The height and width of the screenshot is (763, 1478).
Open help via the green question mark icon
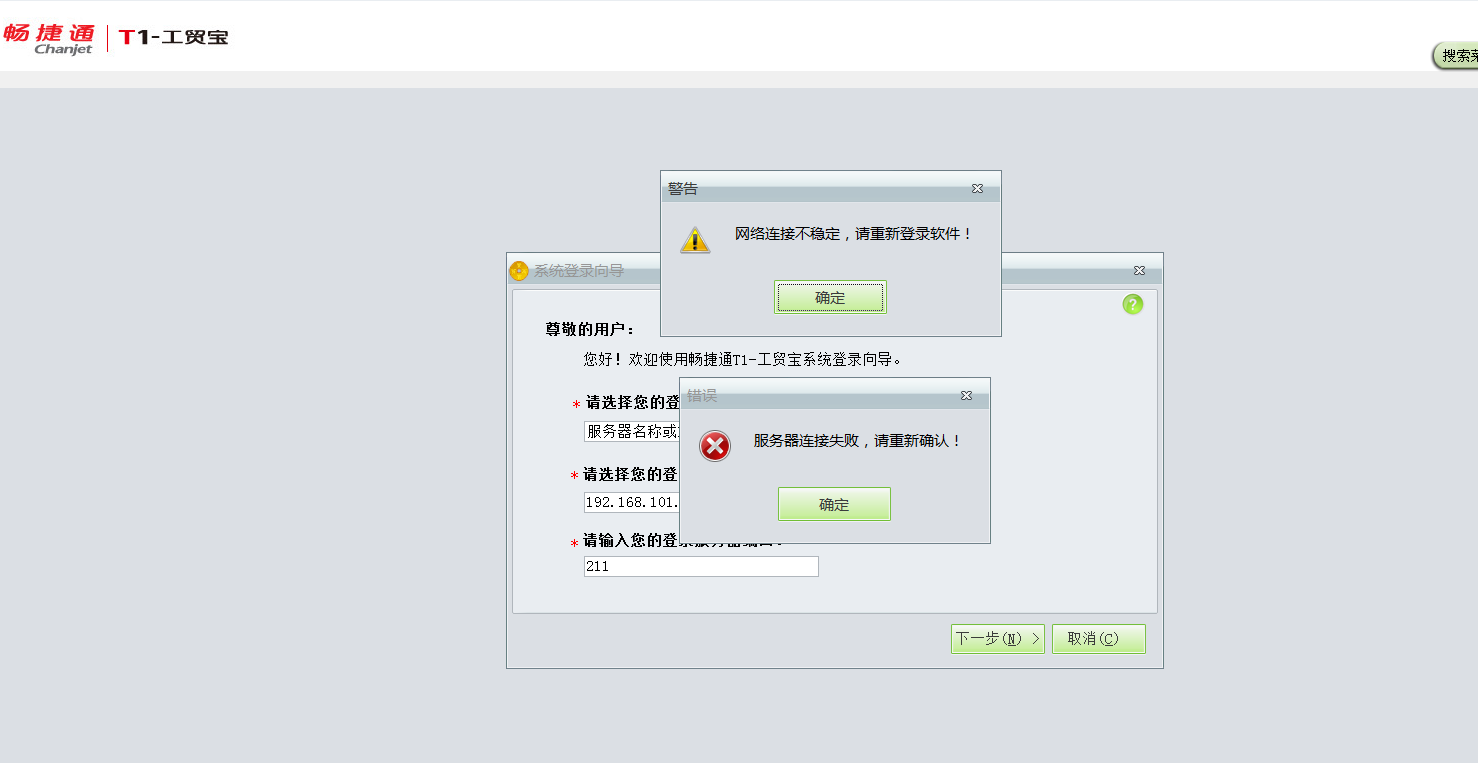coord(1132,305)
